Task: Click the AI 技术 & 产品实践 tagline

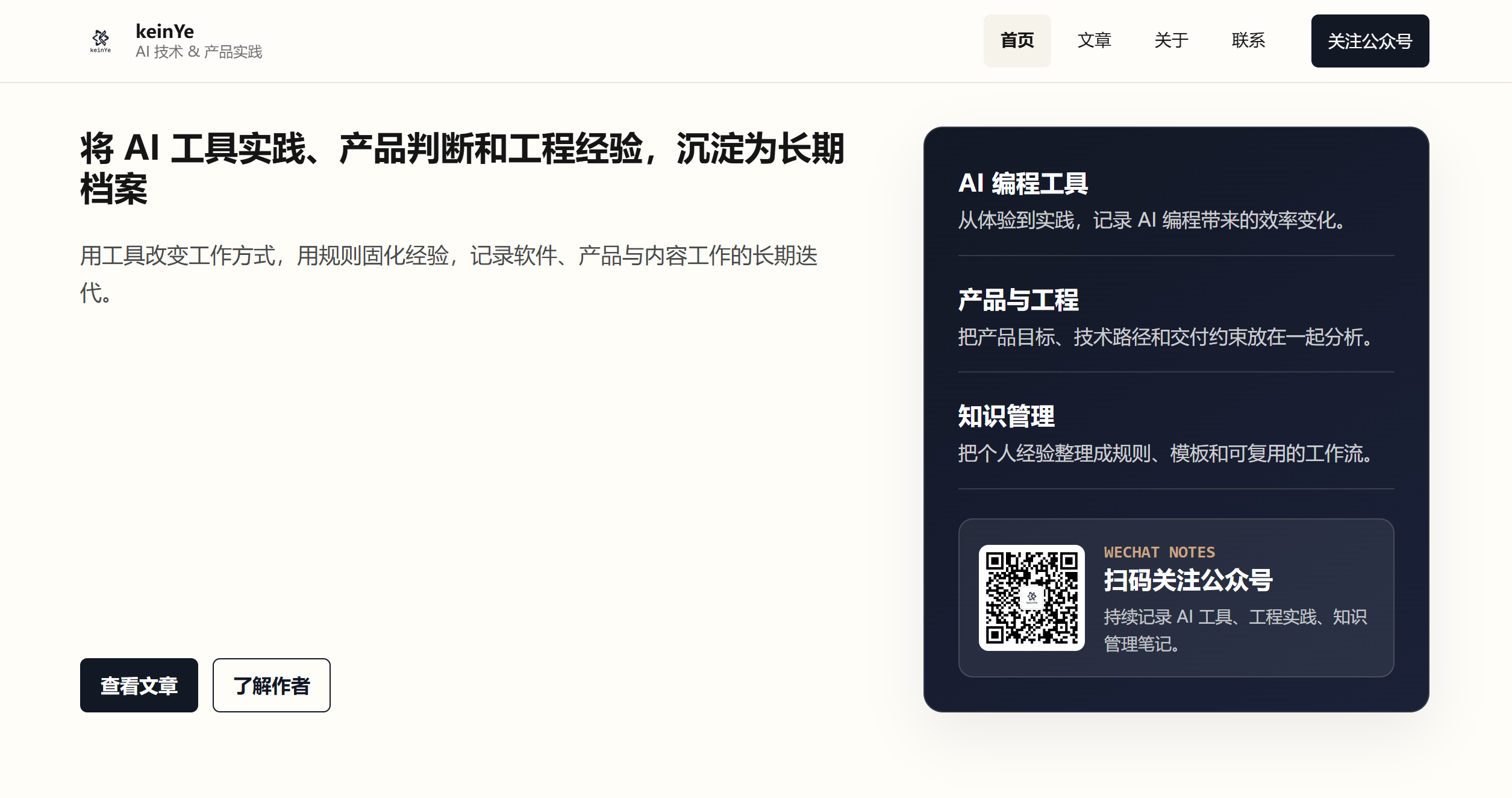Action: (199, 52)
